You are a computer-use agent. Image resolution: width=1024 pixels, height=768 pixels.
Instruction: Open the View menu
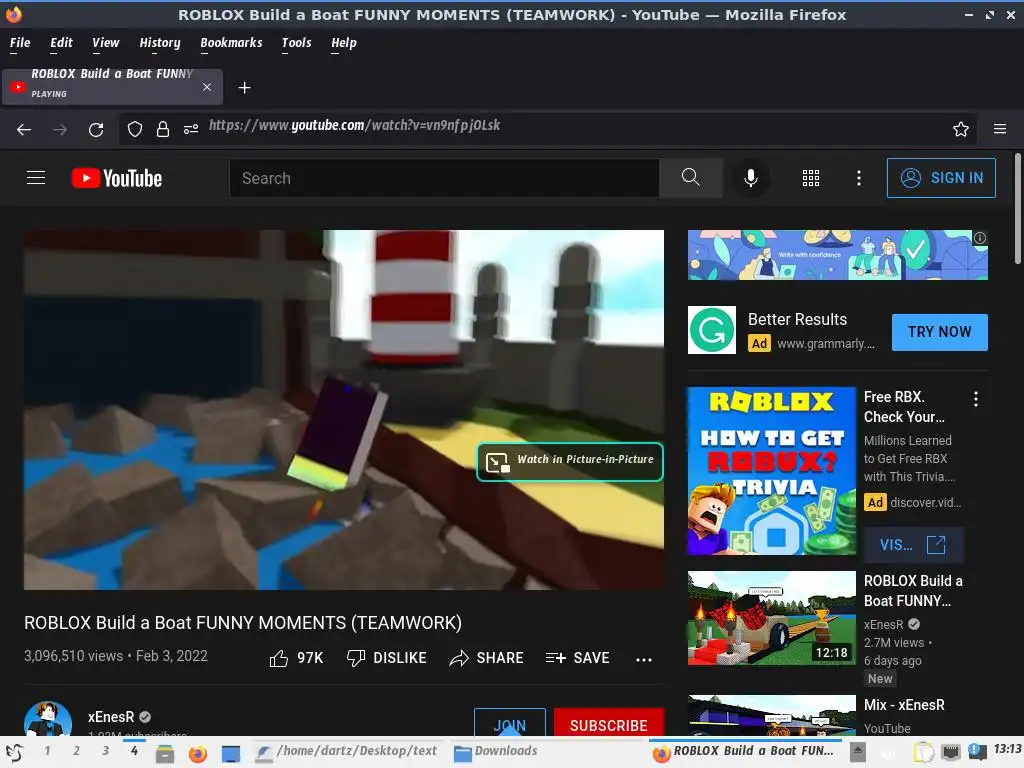105,42
